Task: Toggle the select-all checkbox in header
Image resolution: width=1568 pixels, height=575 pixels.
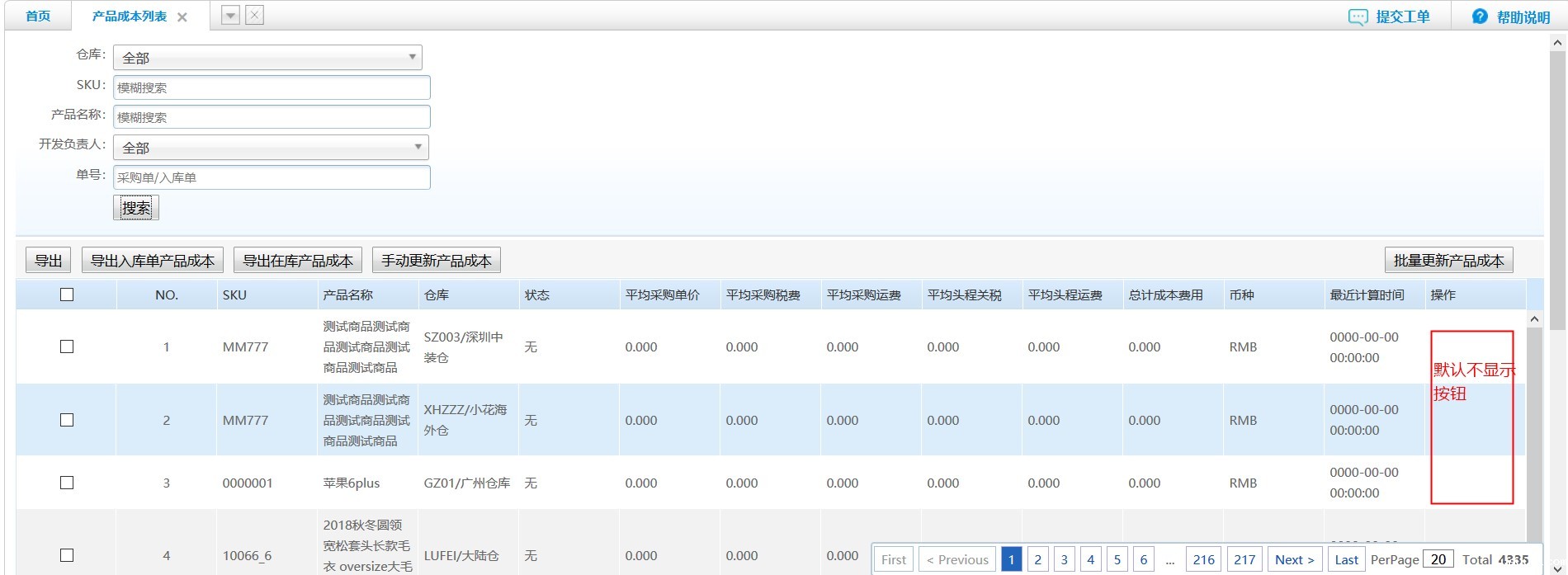Action: tap(67, 295)
